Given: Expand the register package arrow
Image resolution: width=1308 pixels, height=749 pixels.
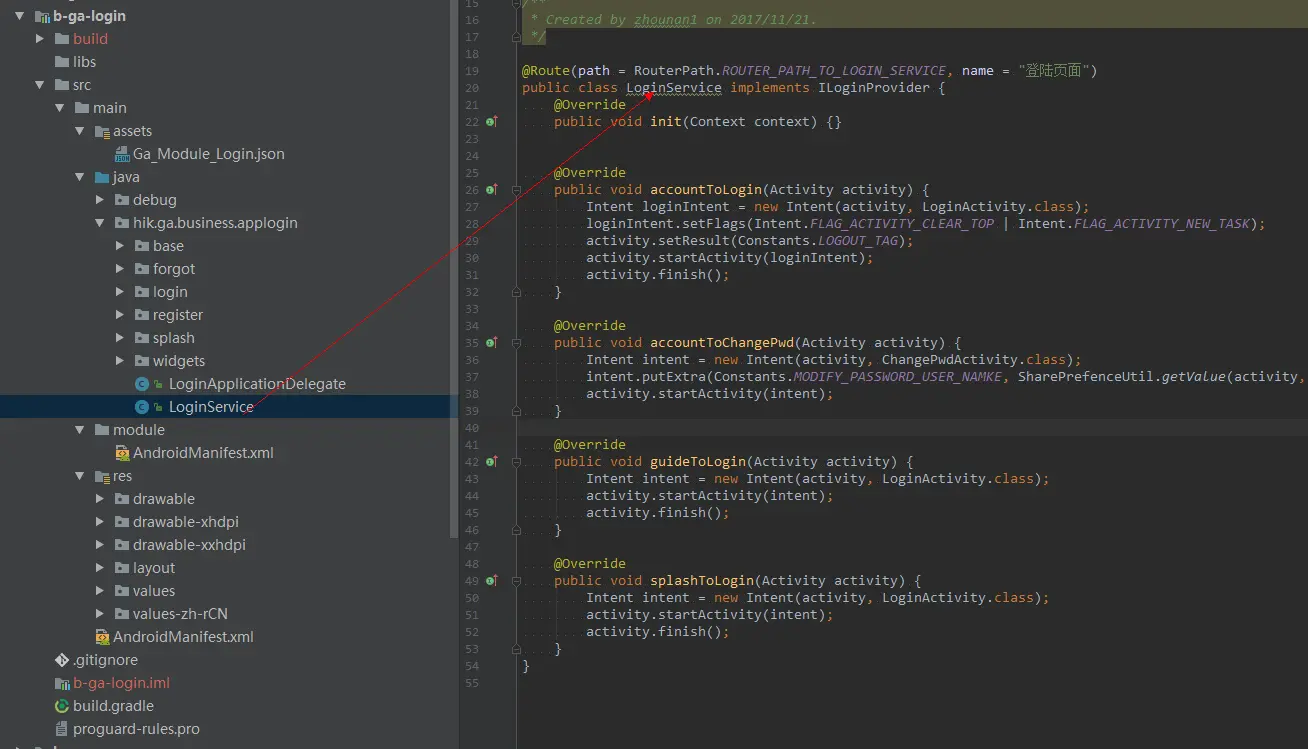Looking at the screenshot, I should (120, 315).
